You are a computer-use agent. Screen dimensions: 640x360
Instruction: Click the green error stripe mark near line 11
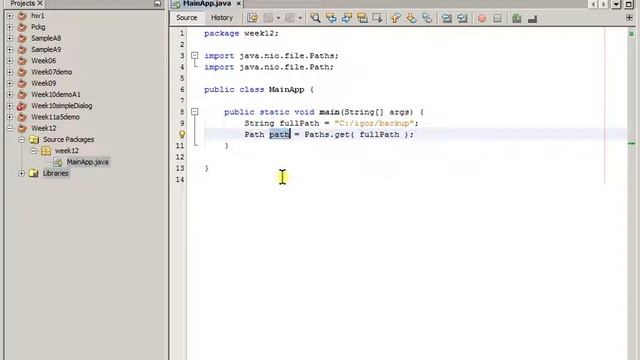631,143
